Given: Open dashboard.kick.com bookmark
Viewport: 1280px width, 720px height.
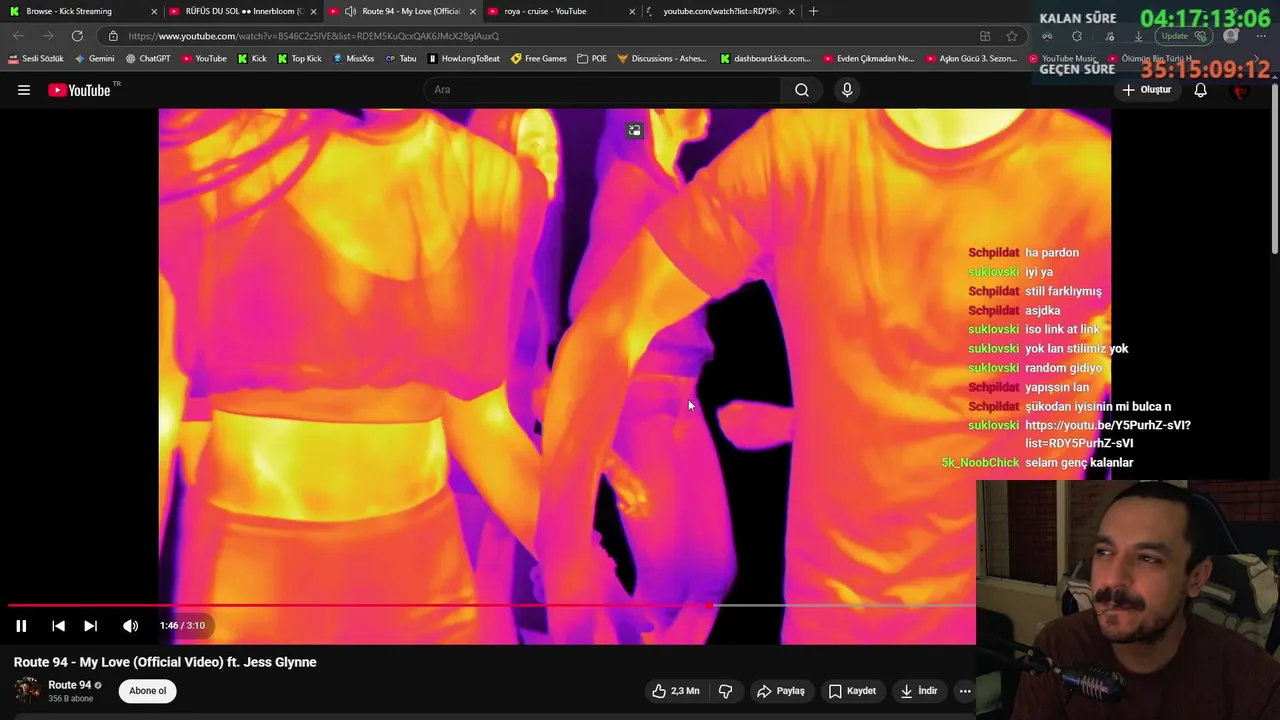Looking at the screenshot, I should pyautogui.click(x=765, y=59).
